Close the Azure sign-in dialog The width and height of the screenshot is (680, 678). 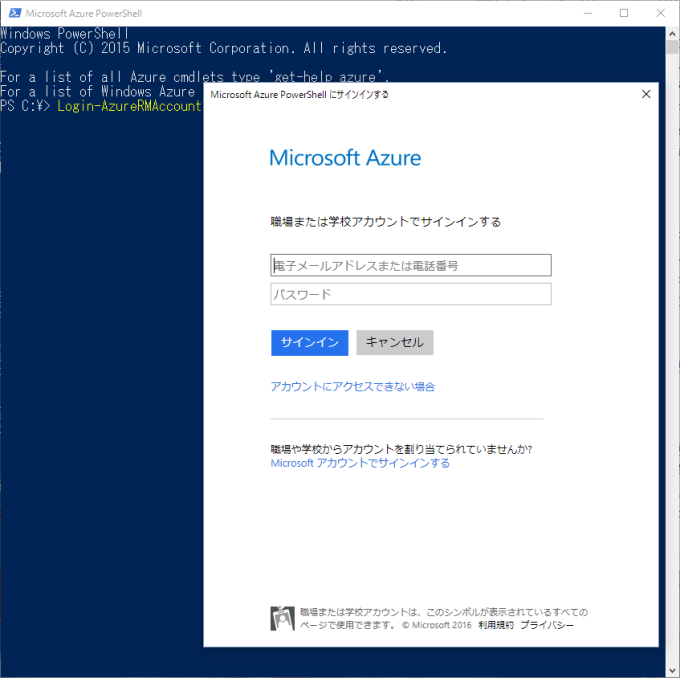coord(646,94)
